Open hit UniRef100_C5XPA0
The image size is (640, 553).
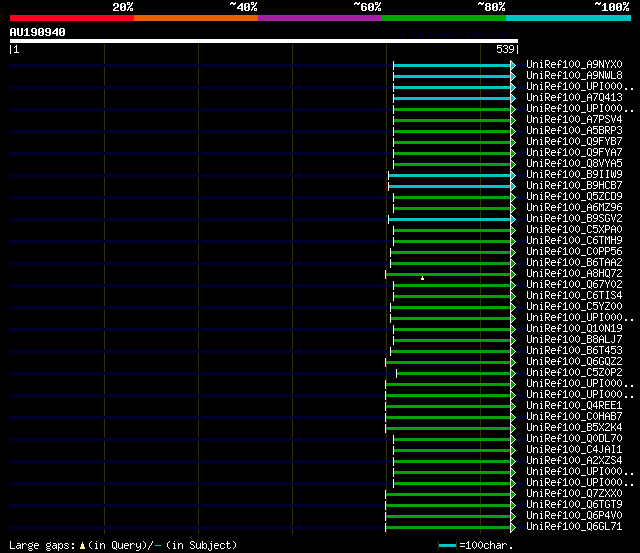pyautogui.click(x=574, y=230)
